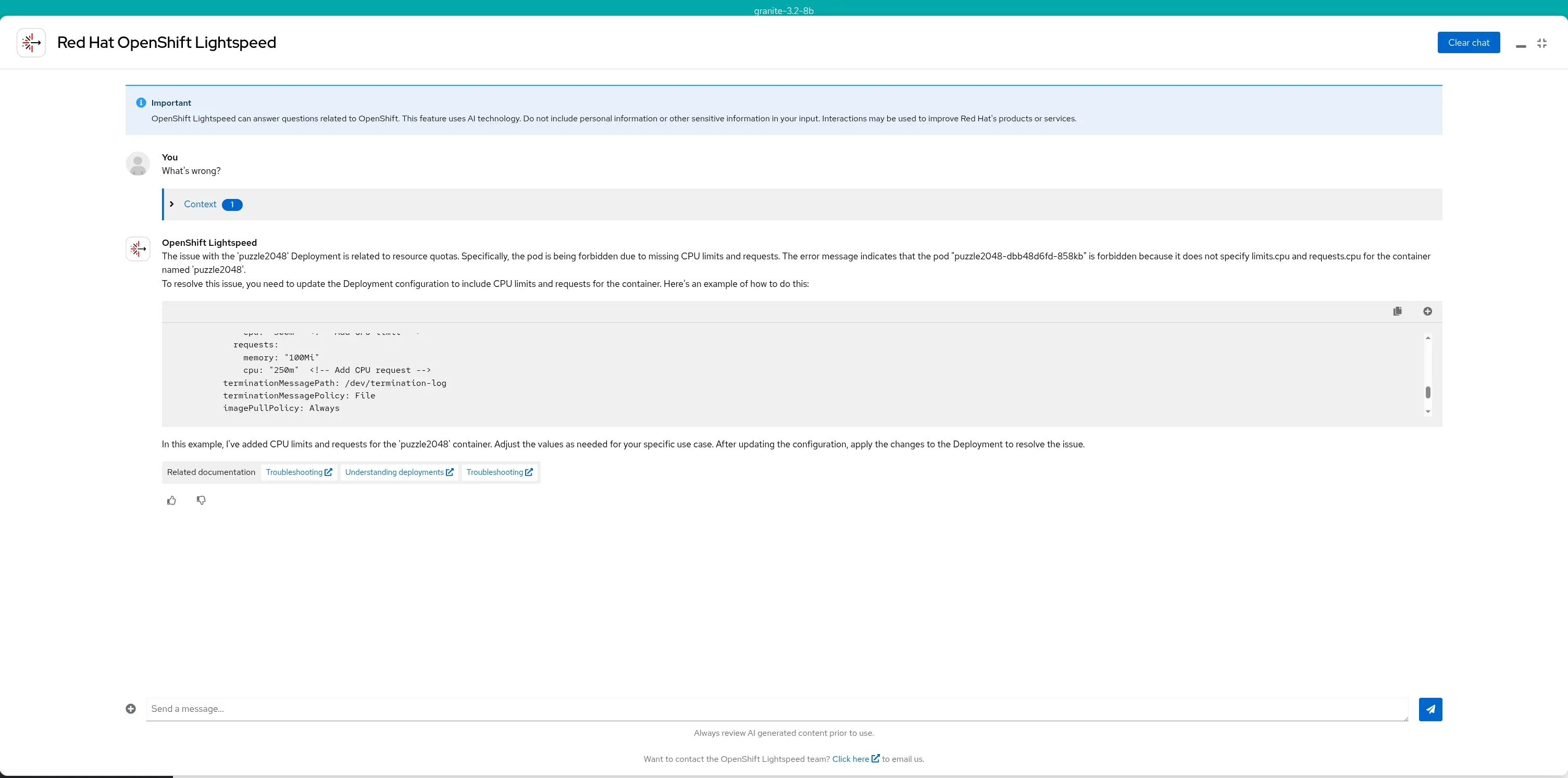The height and width of the screenshot is (778, 1568).
Task: Click the OpenShift Lightspeed response avatar
Action: (x=138, y=249)
